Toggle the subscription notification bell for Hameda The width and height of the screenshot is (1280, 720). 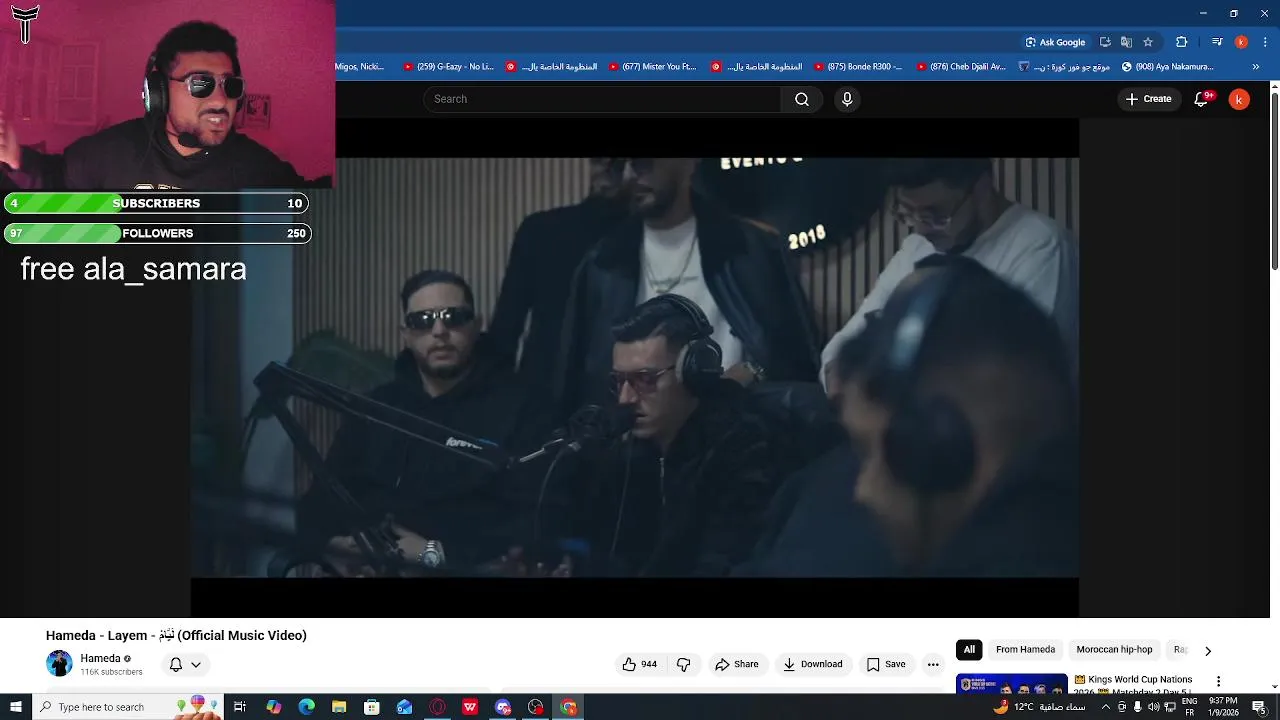185,664
